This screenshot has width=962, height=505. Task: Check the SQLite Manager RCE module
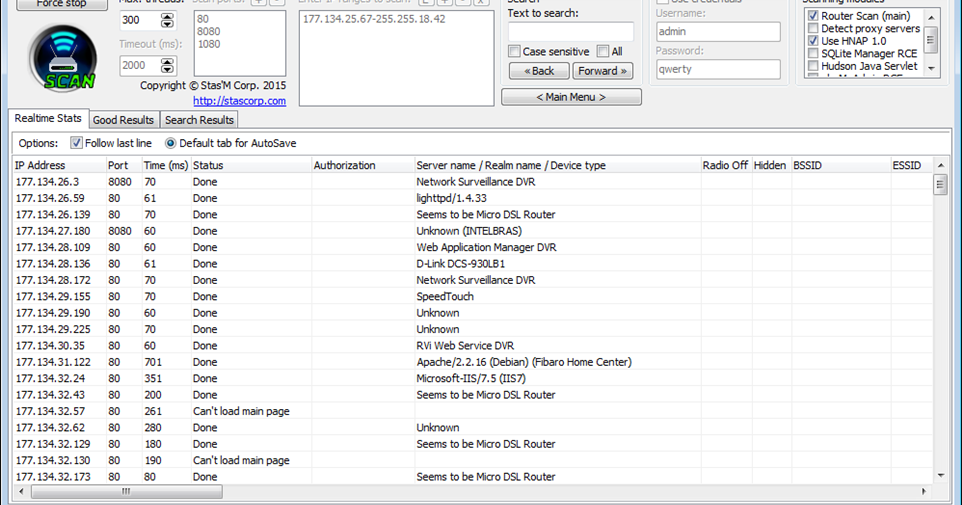[813, 53]
